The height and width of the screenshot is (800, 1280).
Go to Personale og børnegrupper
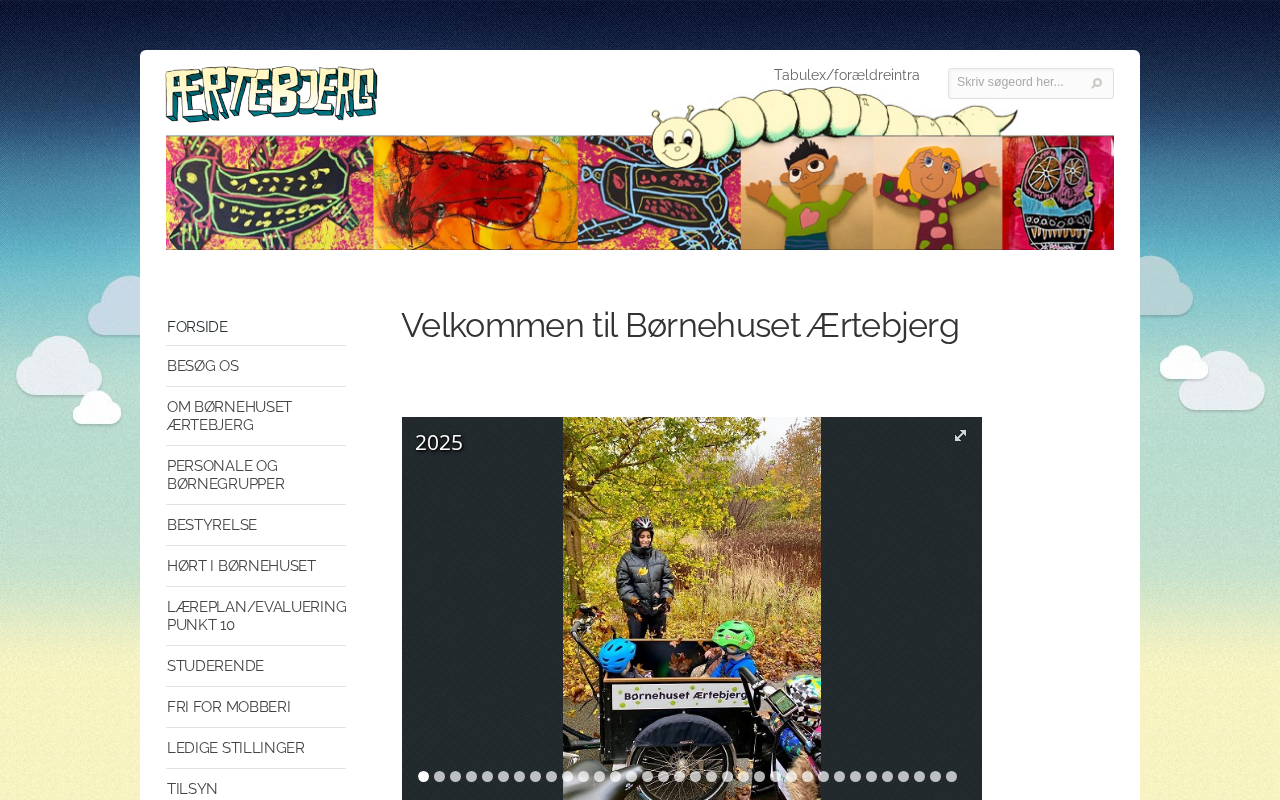pos(226,475)
